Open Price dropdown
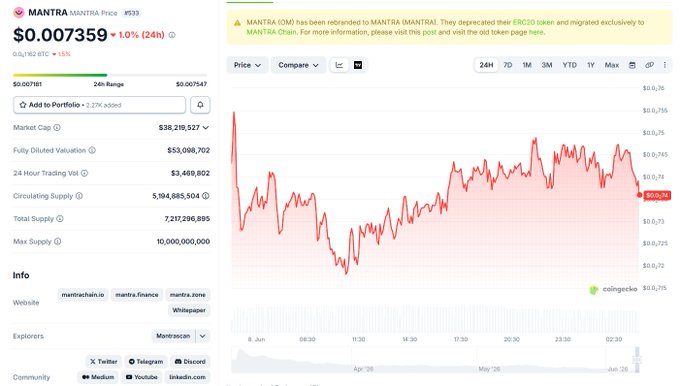Image resolution: width=680 pixels, height=386 pixels. (x=247, y=65)
